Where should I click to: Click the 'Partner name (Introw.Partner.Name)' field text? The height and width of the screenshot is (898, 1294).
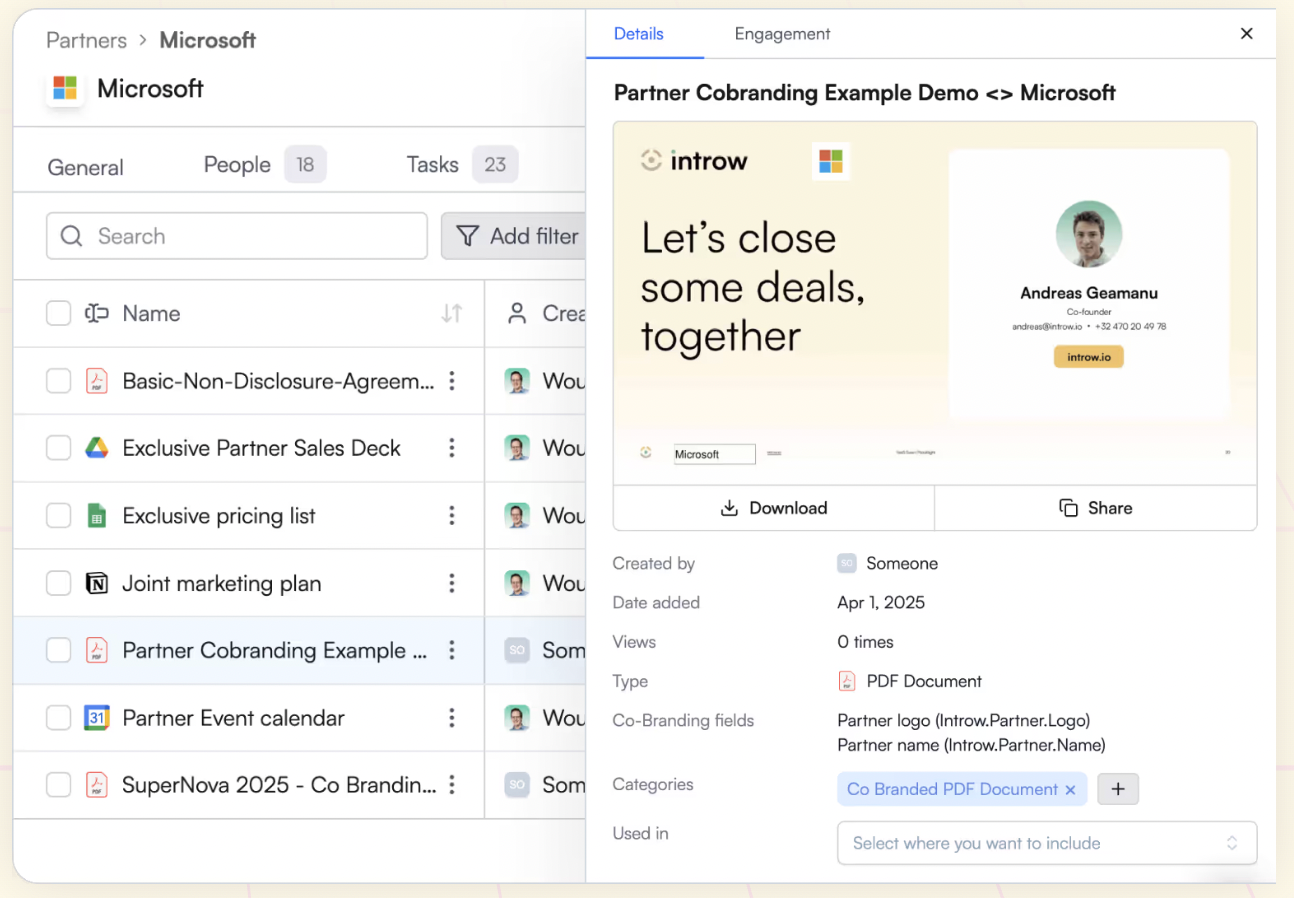971,745
